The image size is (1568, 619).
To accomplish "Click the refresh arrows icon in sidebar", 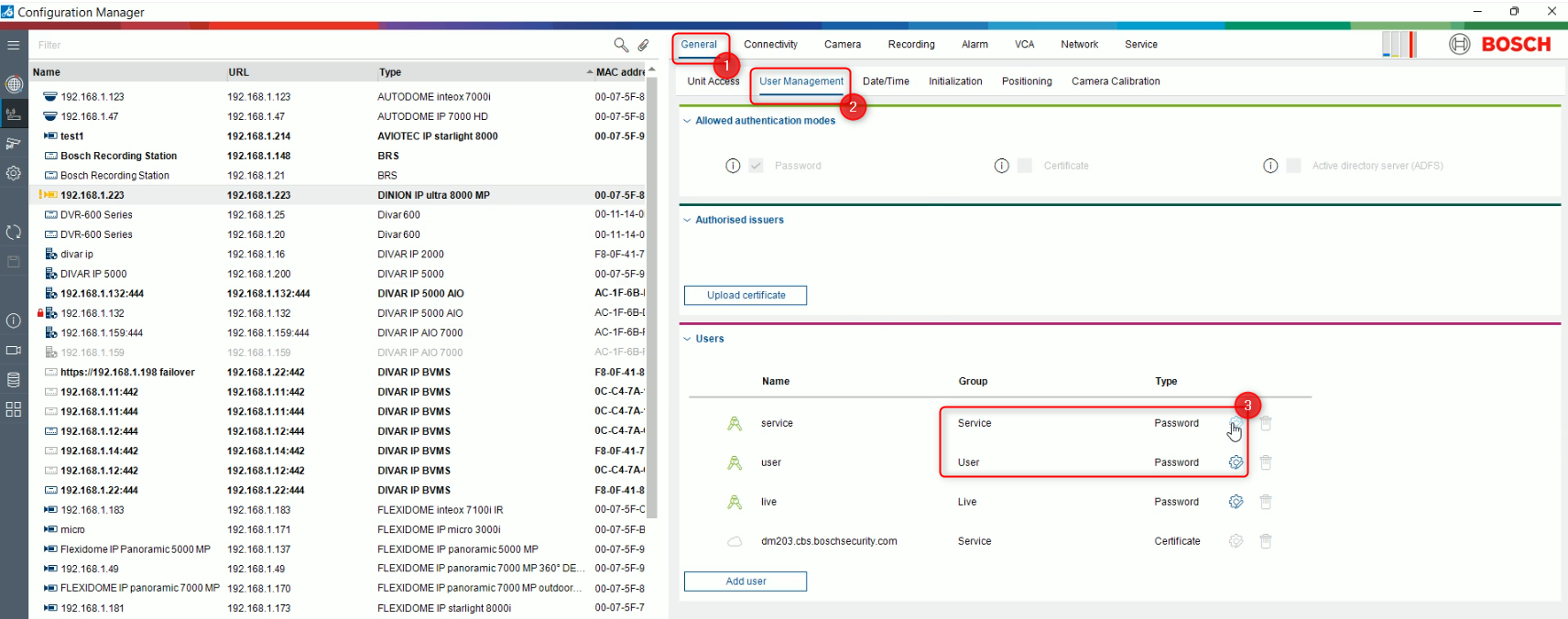I will pos(14,232).
